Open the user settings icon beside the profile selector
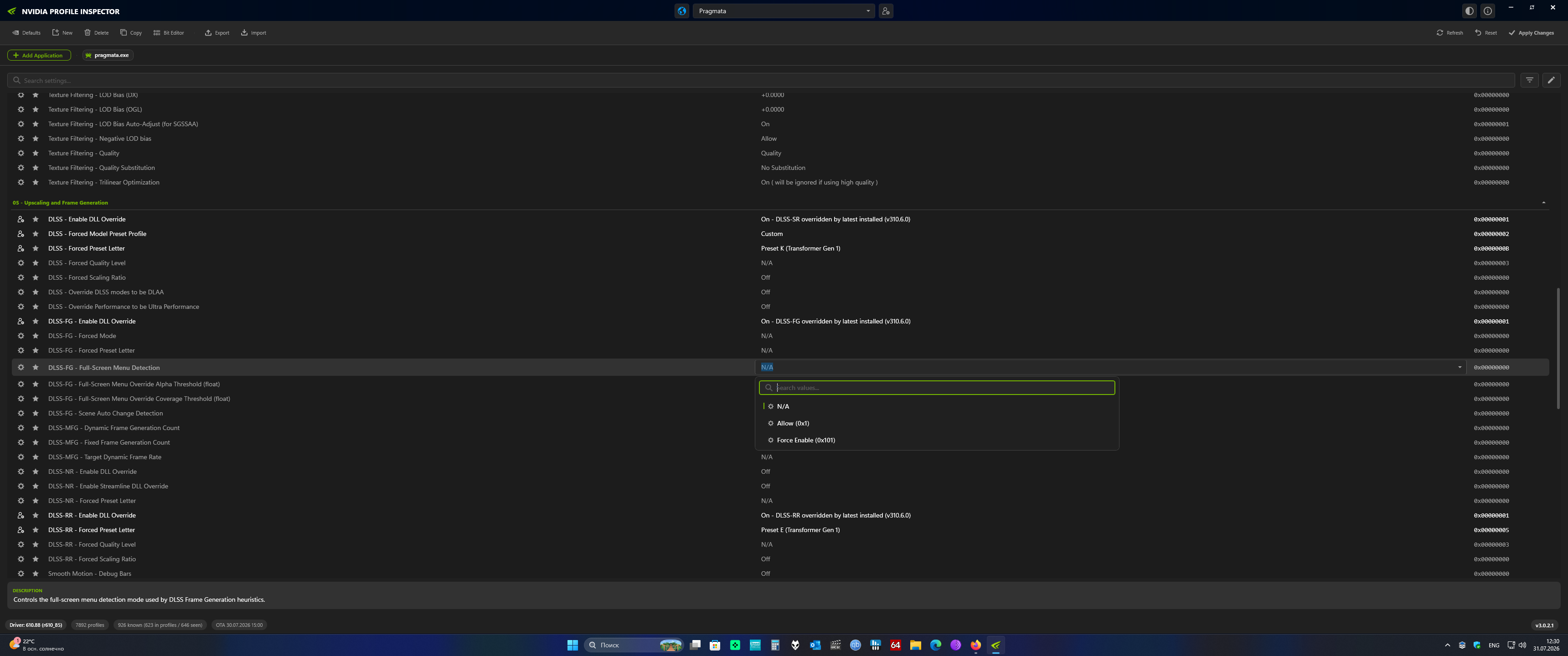This screenshot has height=656, width=1568. click(886, 11)
